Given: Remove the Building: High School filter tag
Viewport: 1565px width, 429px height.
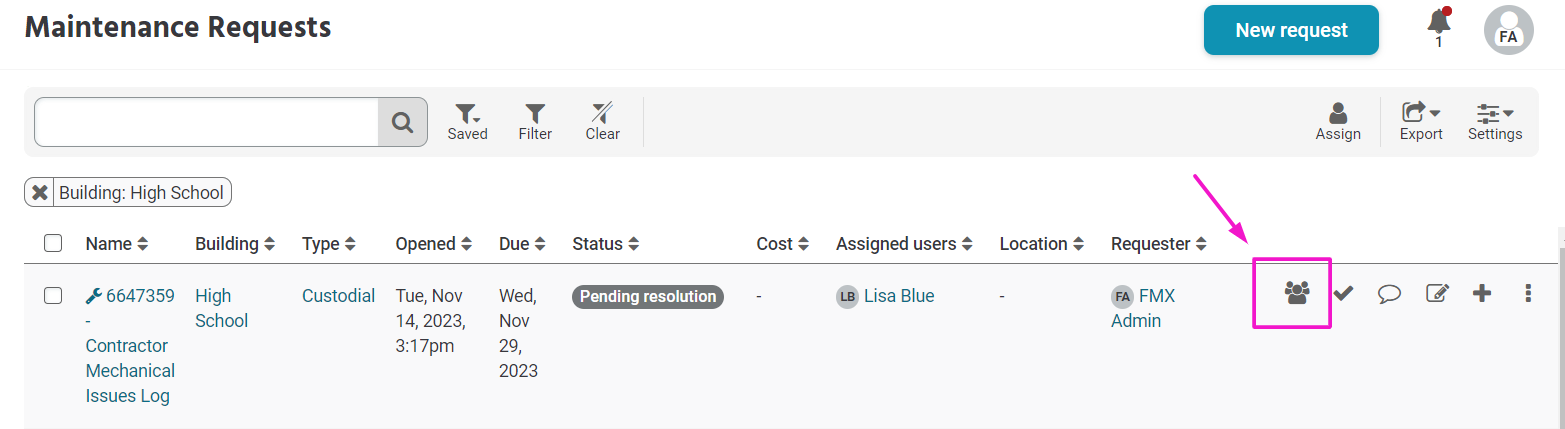Looking at the screenshot, I should click(x=40, y=193).
